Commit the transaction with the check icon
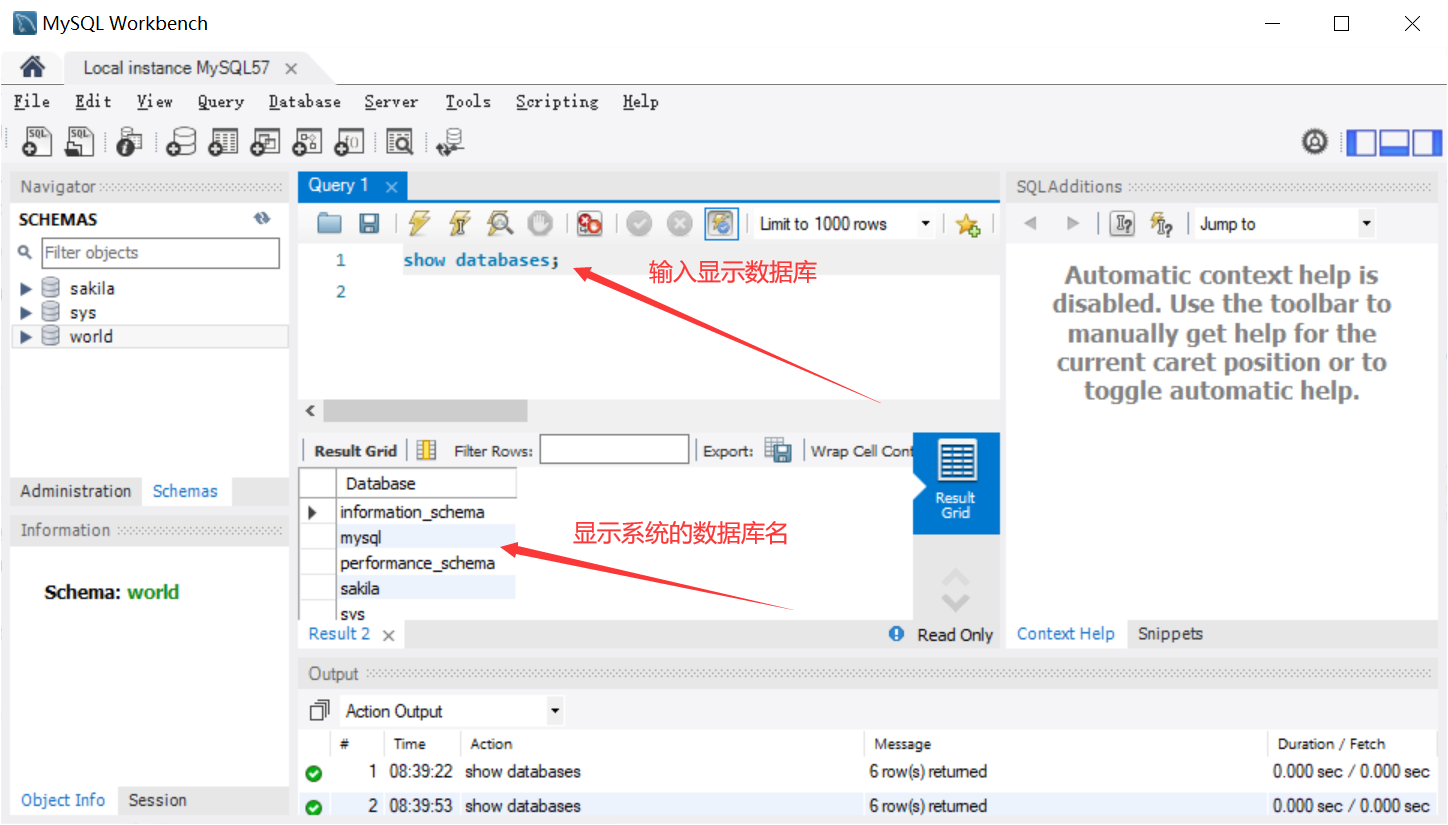 (639, 224)
